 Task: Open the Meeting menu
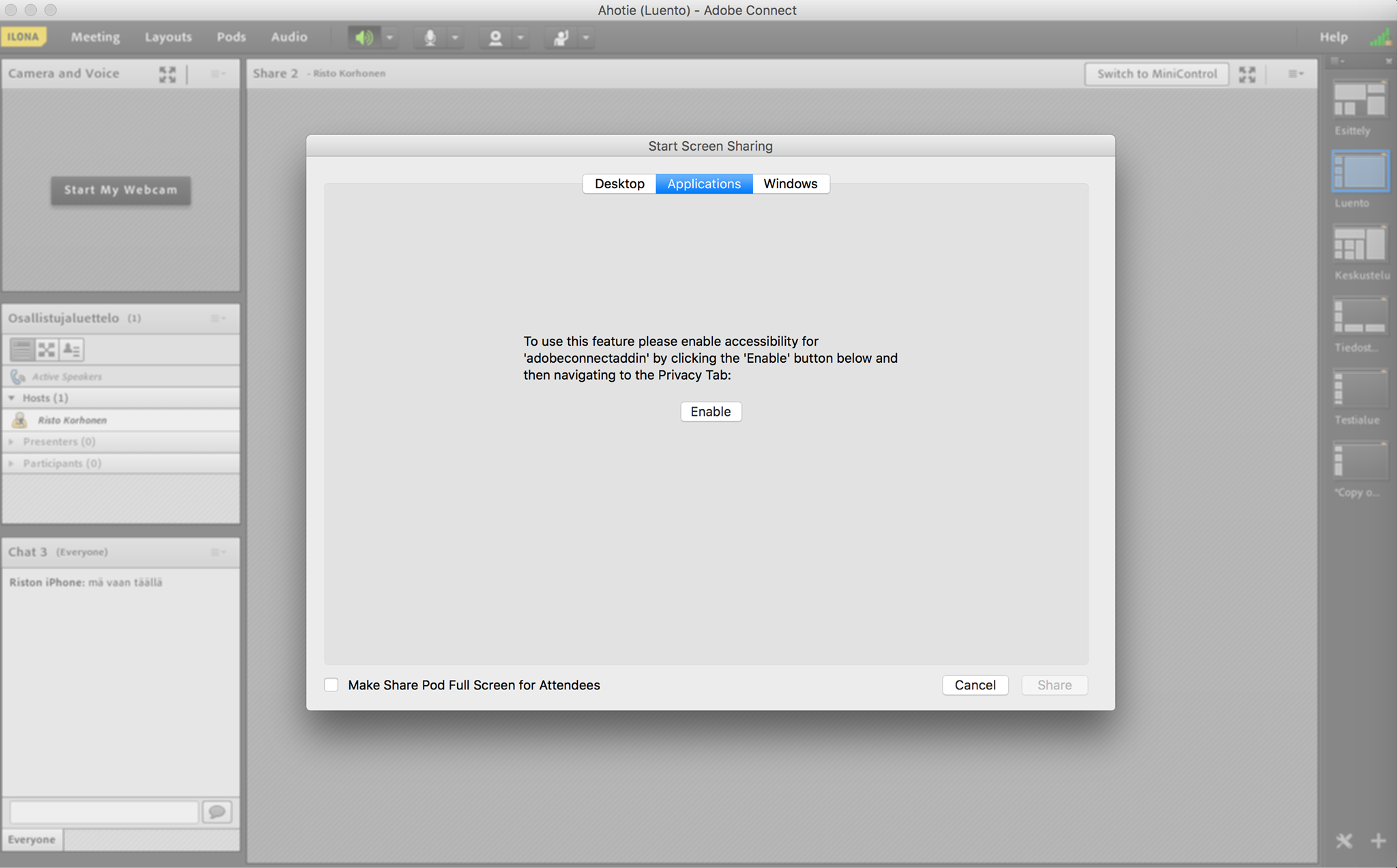coord(95,37)
